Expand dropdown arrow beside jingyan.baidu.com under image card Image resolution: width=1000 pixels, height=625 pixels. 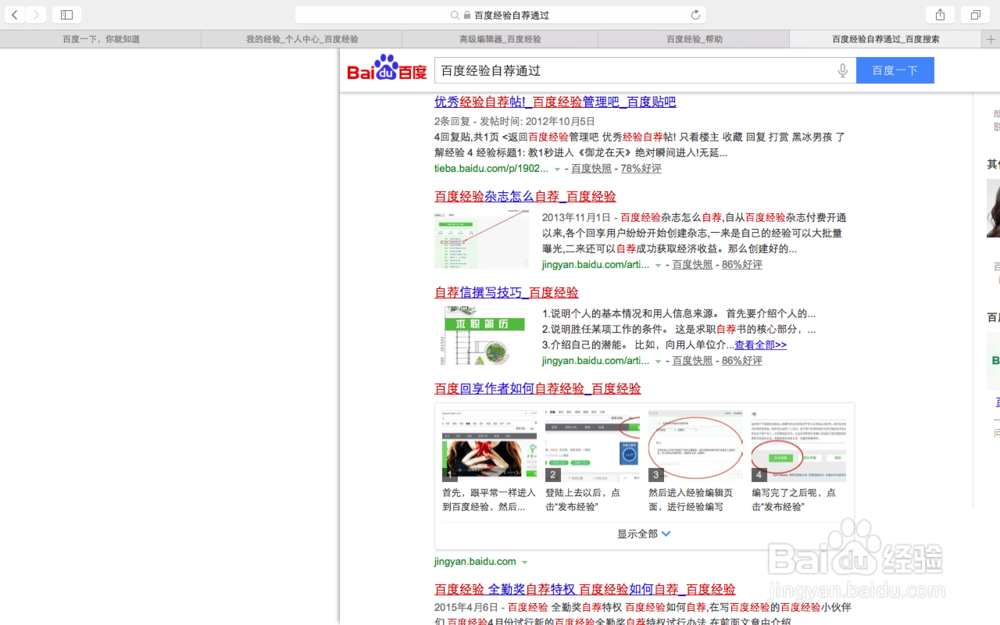525,562
